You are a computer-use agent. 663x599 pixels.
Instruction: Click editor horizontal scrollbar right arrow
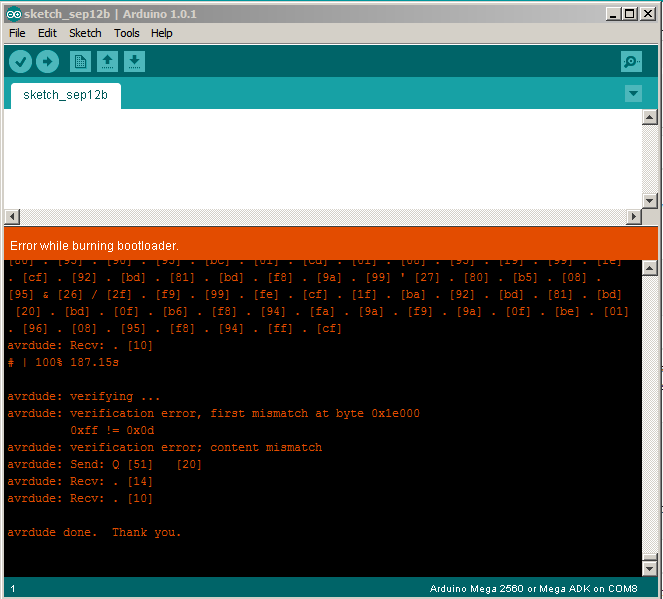pos(633,217)
